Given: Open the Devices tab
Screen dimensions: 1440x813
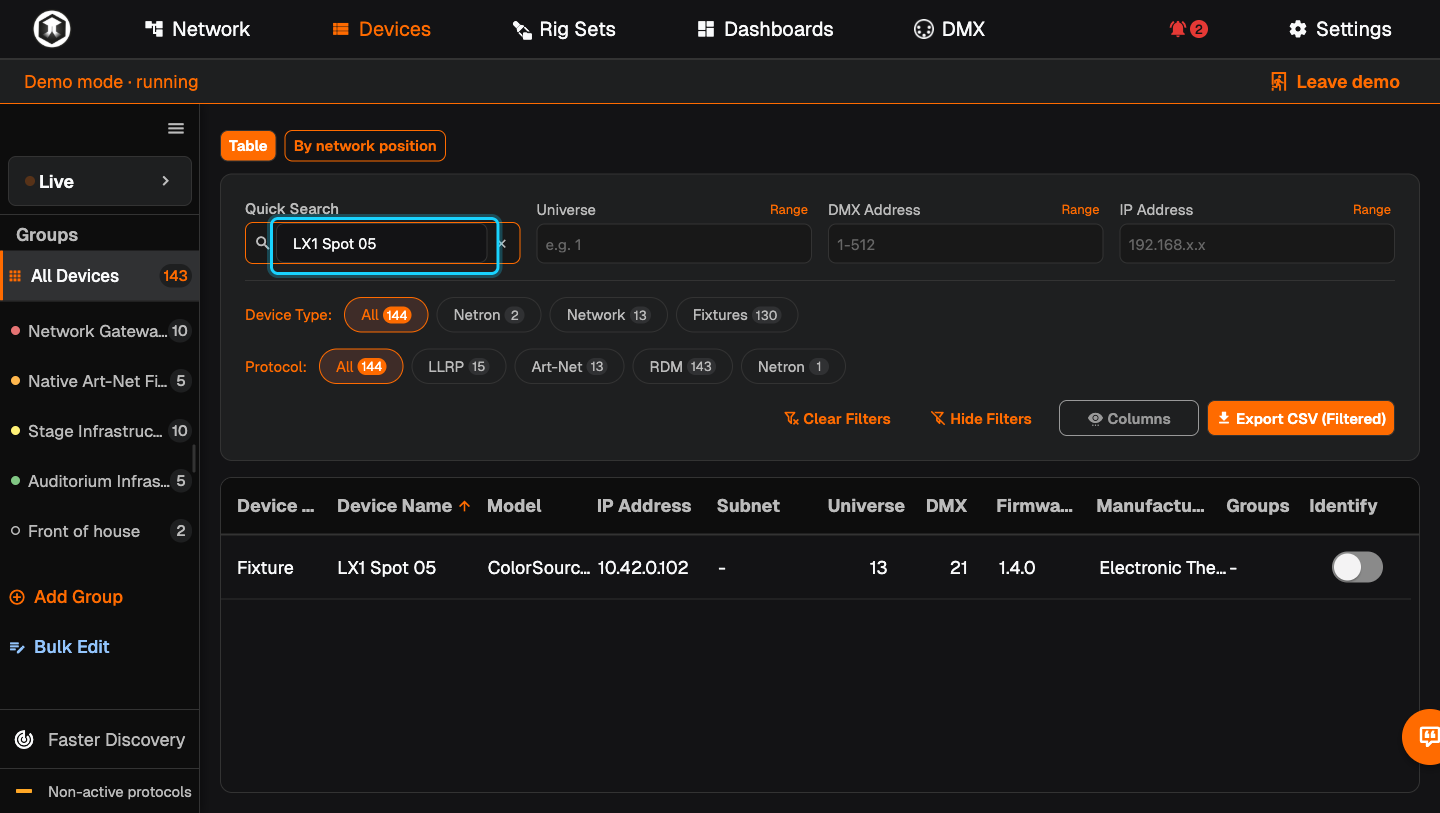Looking at the screenshot, I should [x=382, y=29].
